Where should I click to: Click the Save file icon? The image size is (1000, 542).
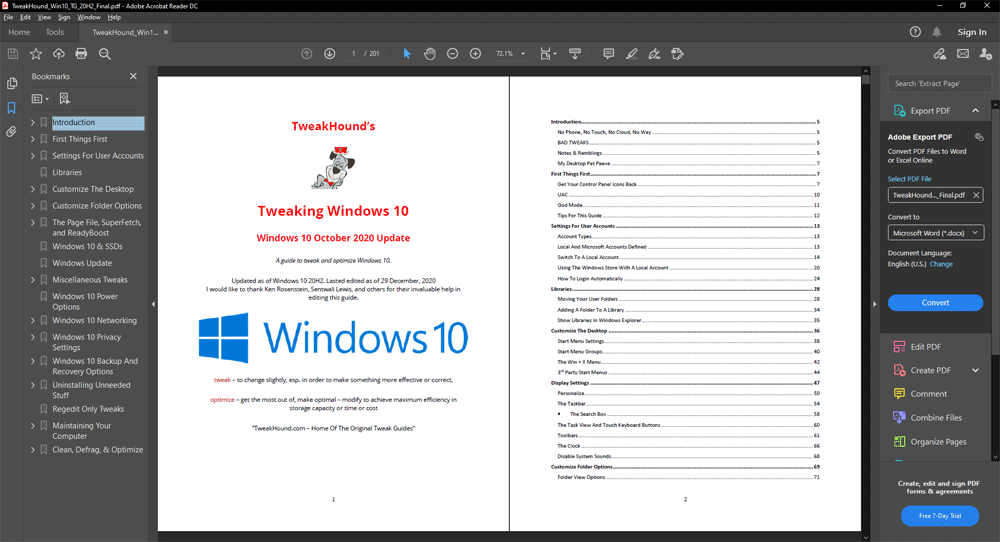13,54
